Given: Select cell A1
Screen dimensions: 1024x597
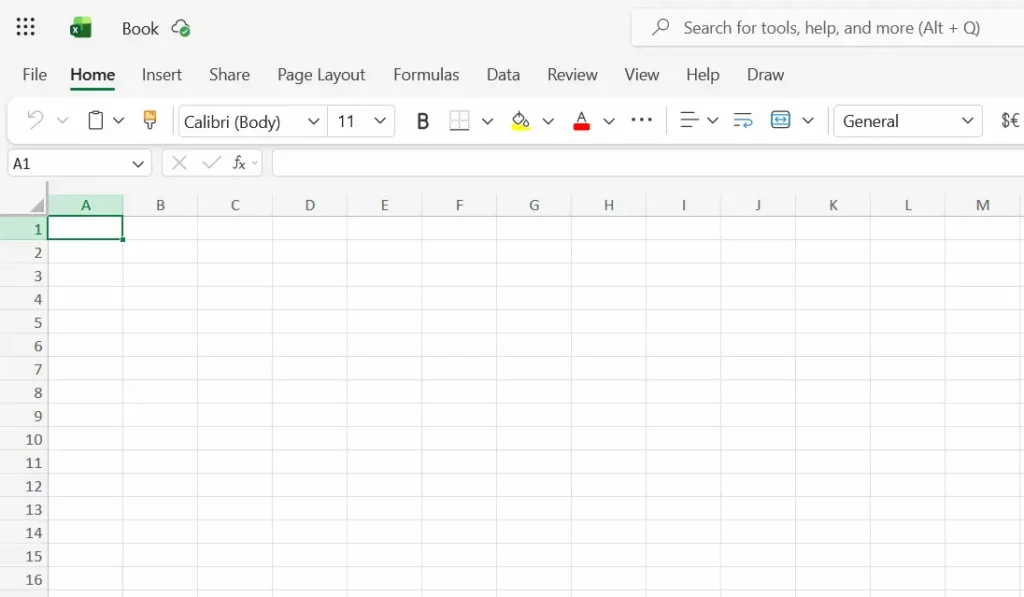Looking at the screenshot, I should coord(86,228).
